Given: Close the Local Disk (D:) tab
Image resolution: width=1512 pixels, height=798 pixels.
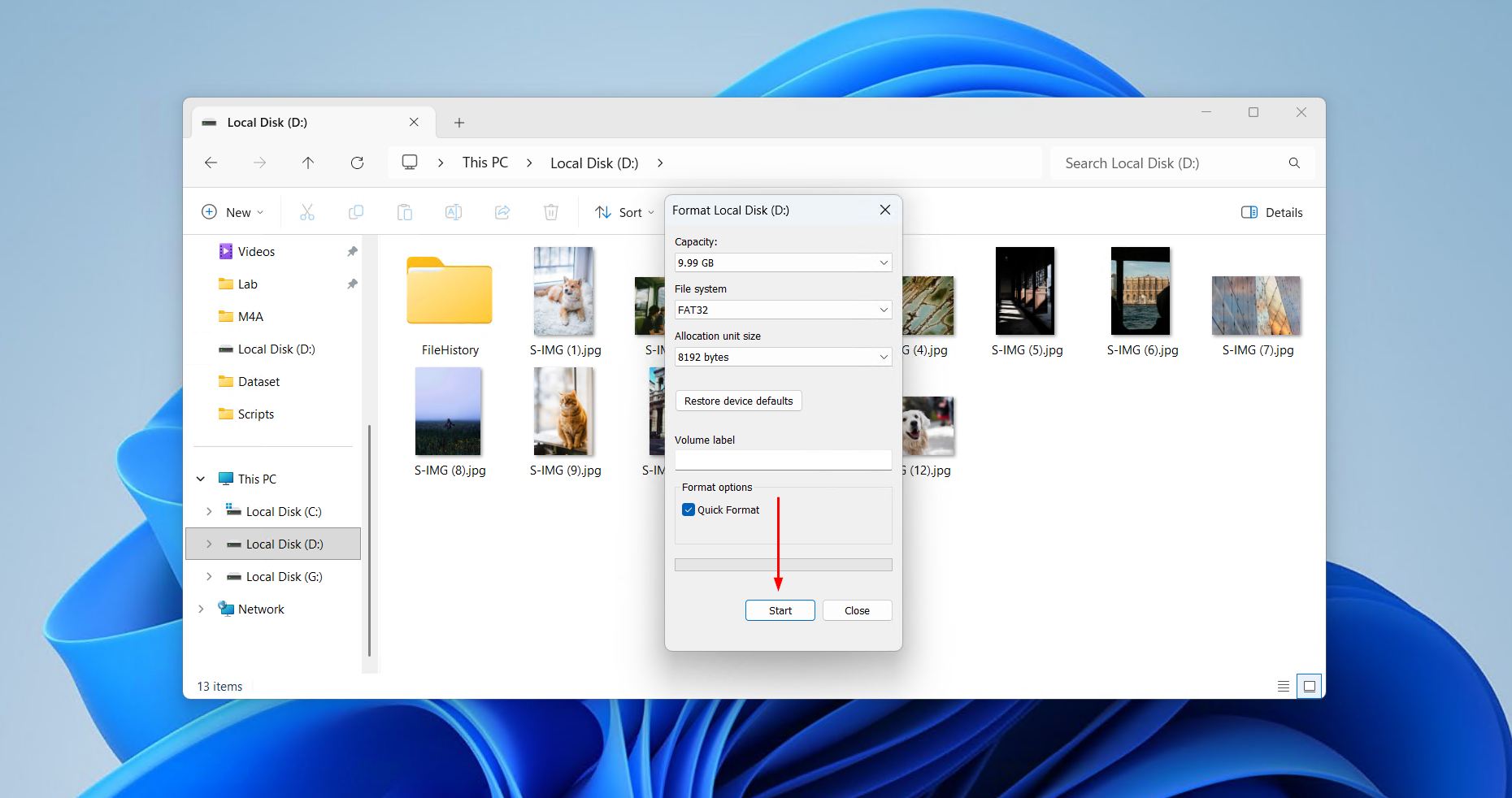Looking at the screenshot, I should pyautogui.click(x=414, y=122).
